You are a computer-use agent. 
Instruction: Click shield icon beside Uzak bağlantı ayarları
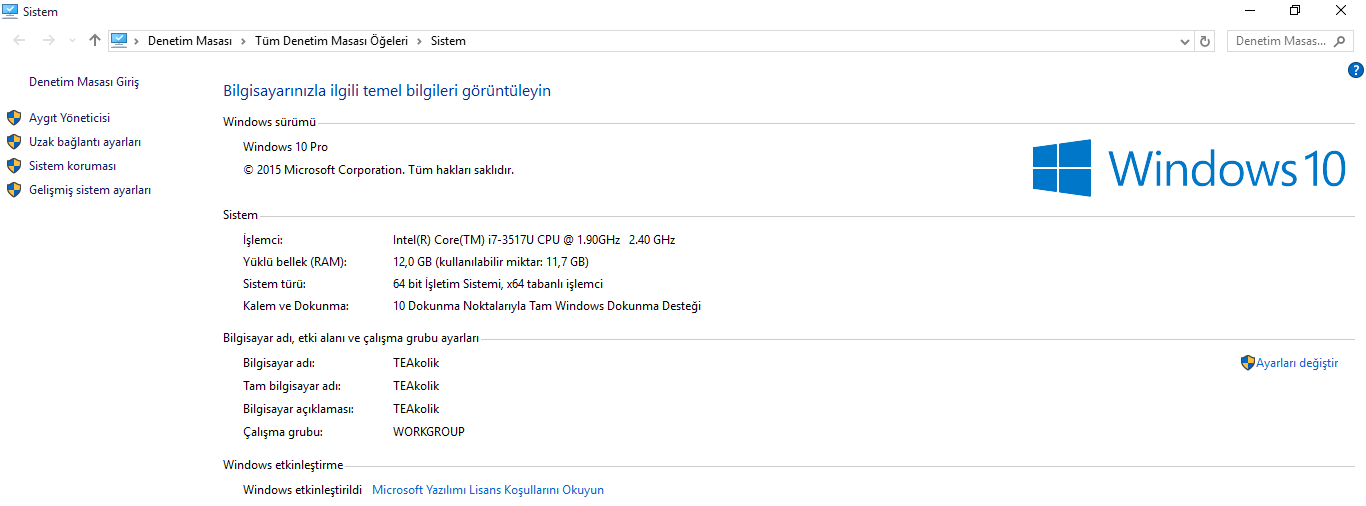14,142
